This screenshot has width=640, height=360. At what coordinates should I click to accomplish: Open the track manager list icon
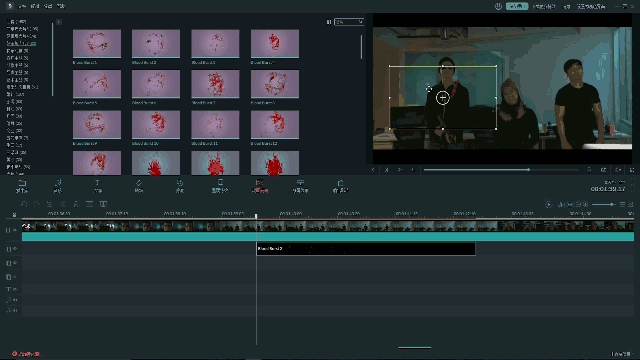[x=622, y=204]
